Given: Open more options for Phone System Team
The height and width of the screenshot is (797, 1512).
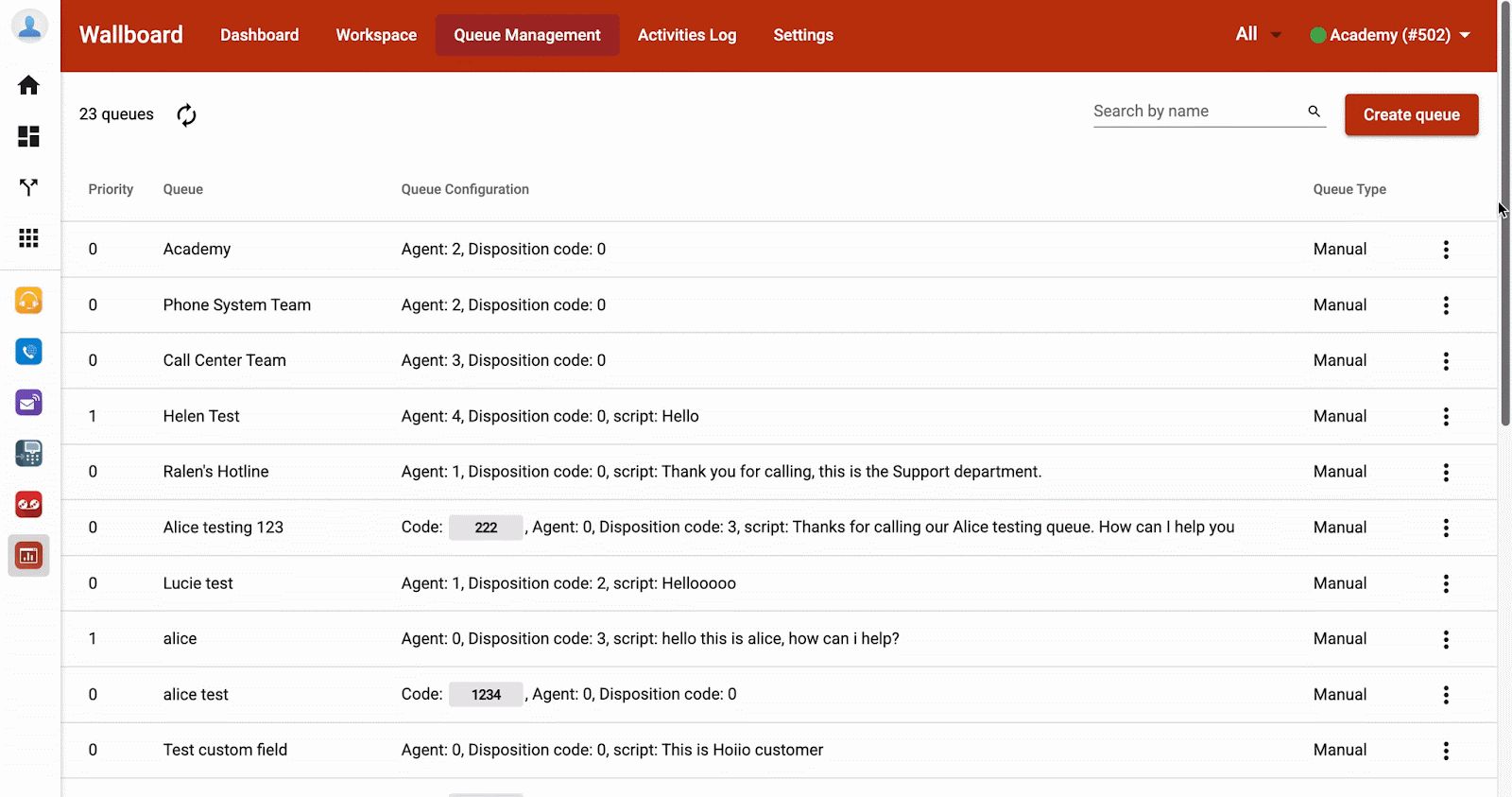Looking at the screenshot, I should (x=1446, y=305).
